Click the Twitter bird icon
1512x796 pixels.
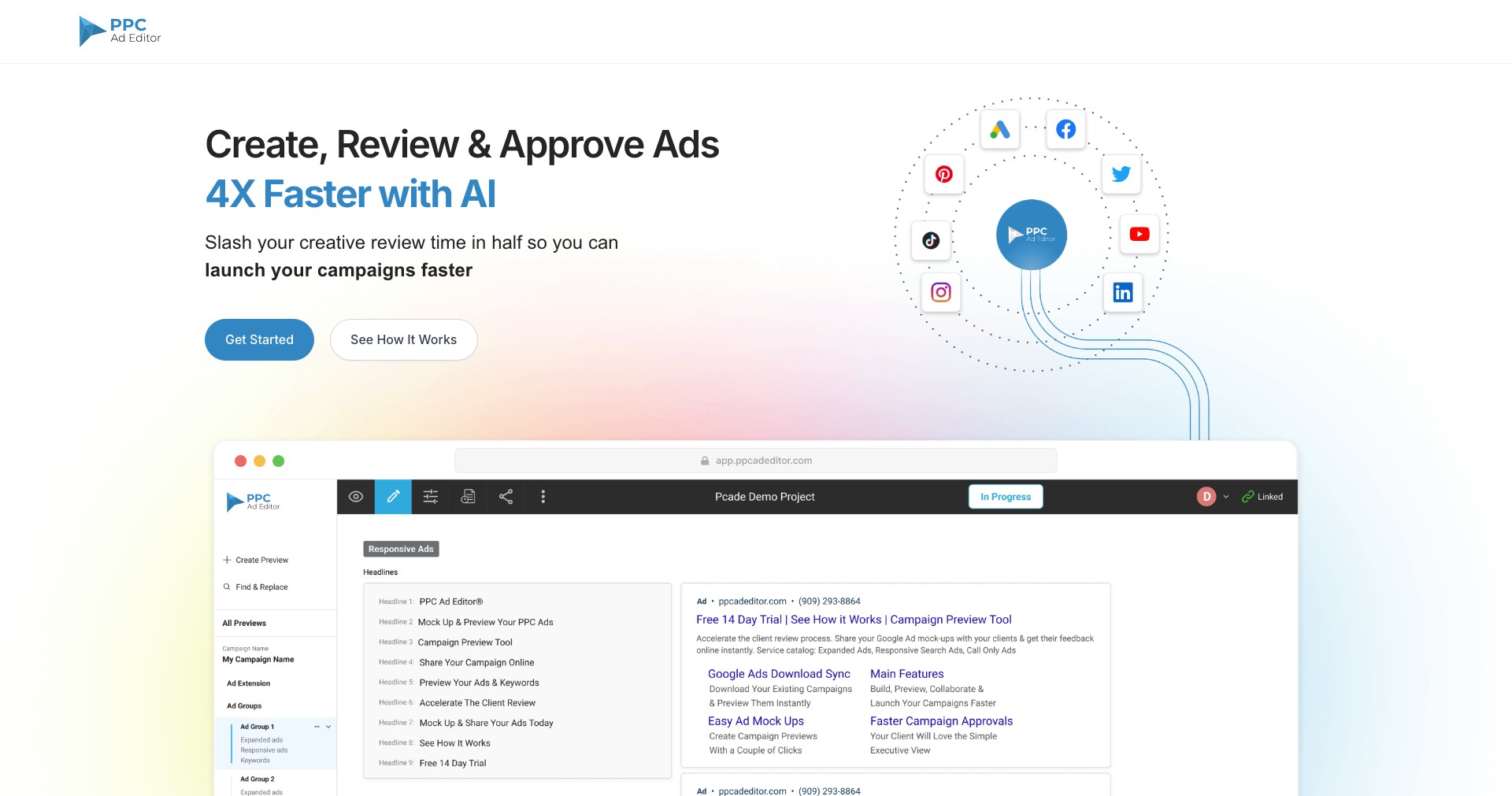[1121, 173]
